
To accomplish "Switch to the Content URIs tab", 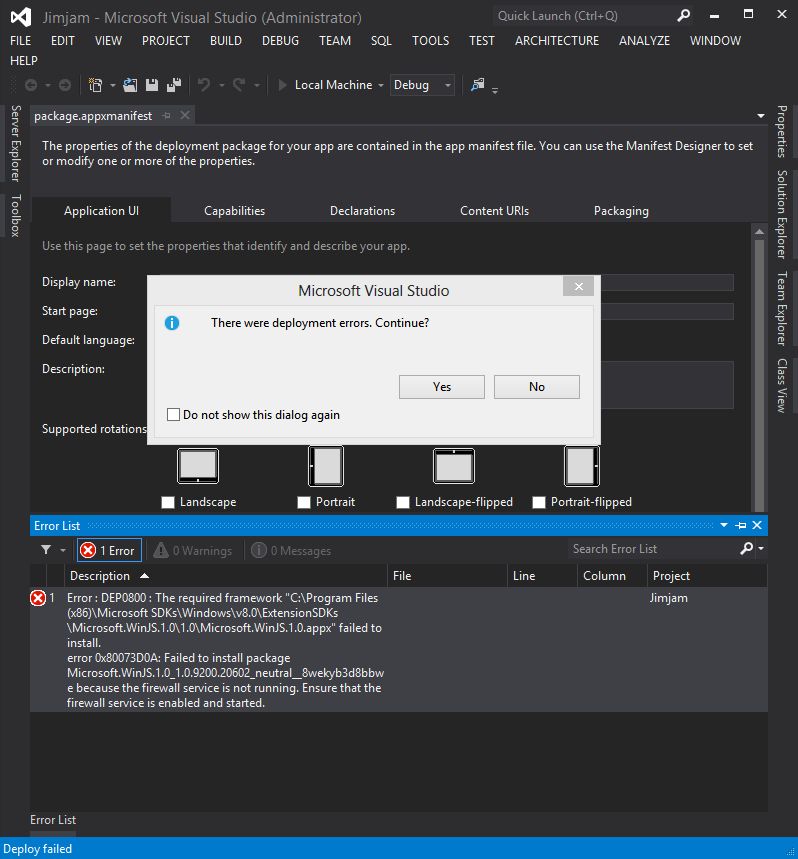I will [x=494, y=211].
